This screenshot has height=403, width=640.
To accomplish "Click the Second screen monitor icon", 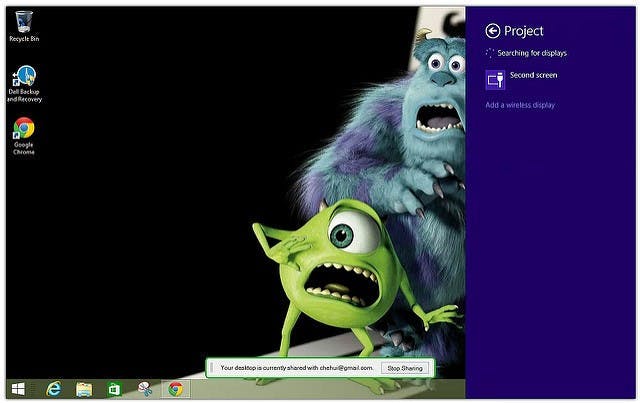I will click(495, 80).
